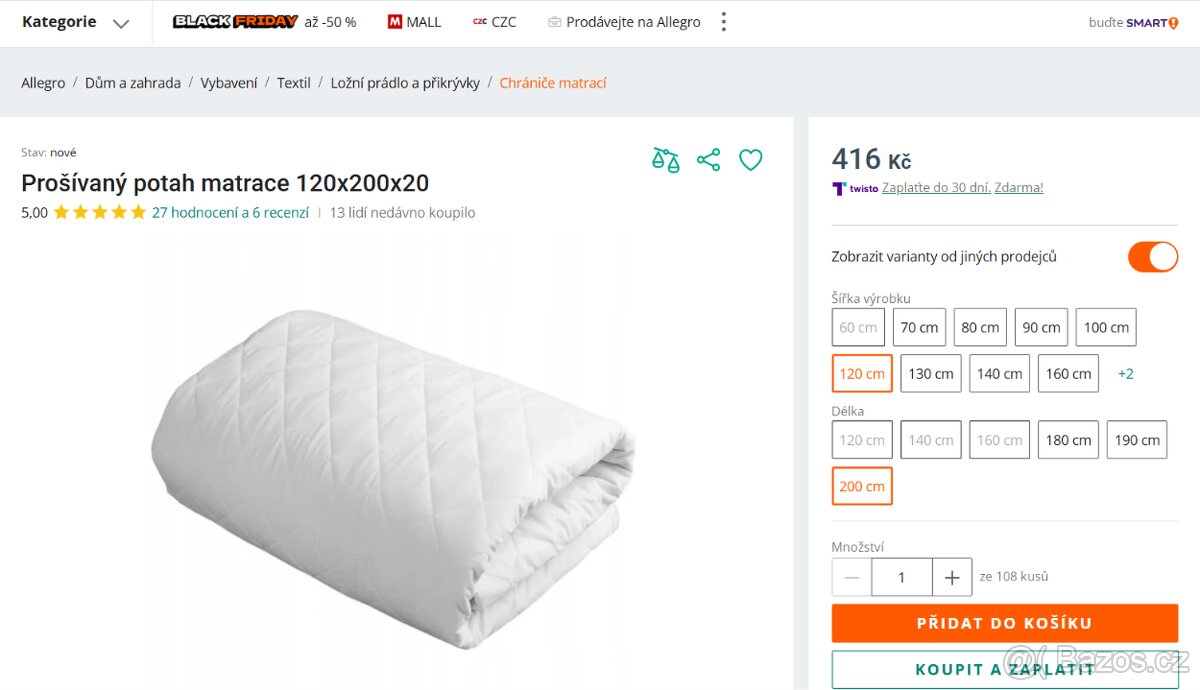Choose the 180 cm length option
The image size is (1200, 690).
1068,440
